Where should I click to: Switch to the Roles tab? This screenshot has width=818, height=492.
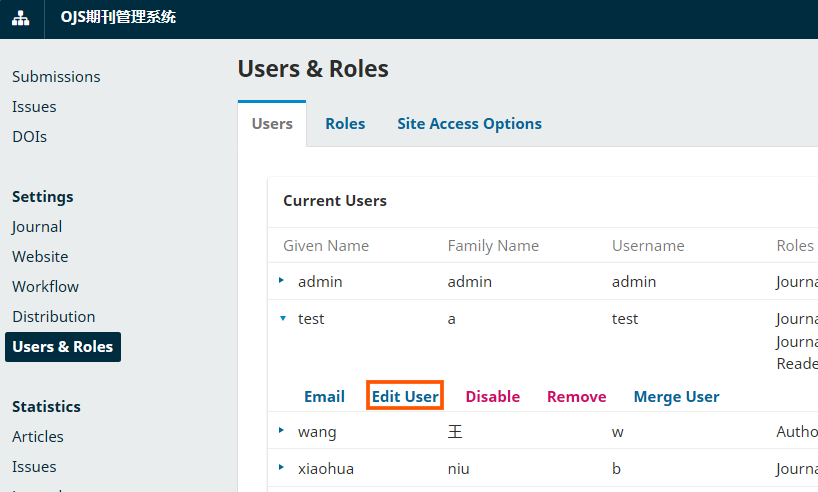click(x=345, y=124)
